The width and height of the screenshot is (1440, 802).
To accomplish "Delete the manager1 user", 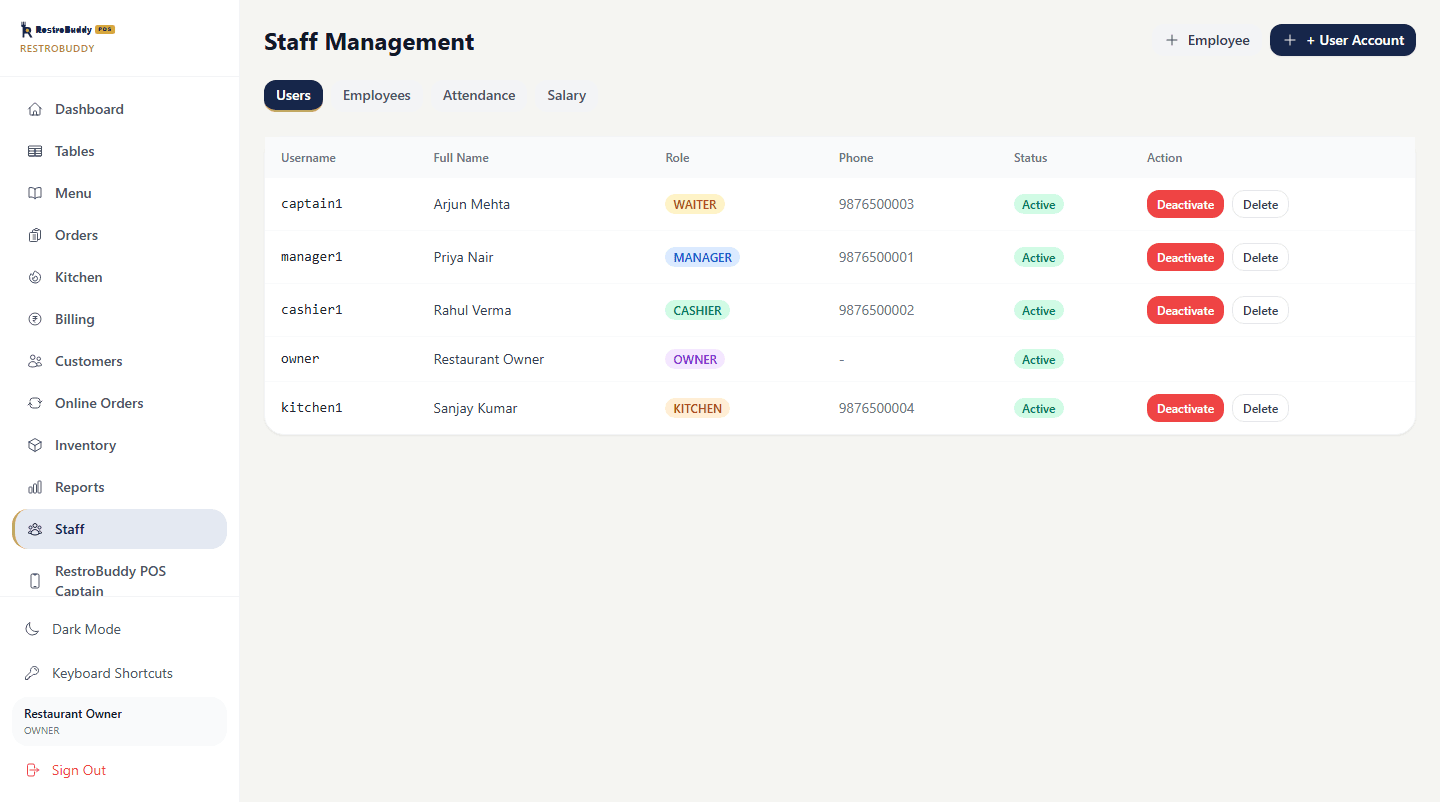I will (1260, 257).
